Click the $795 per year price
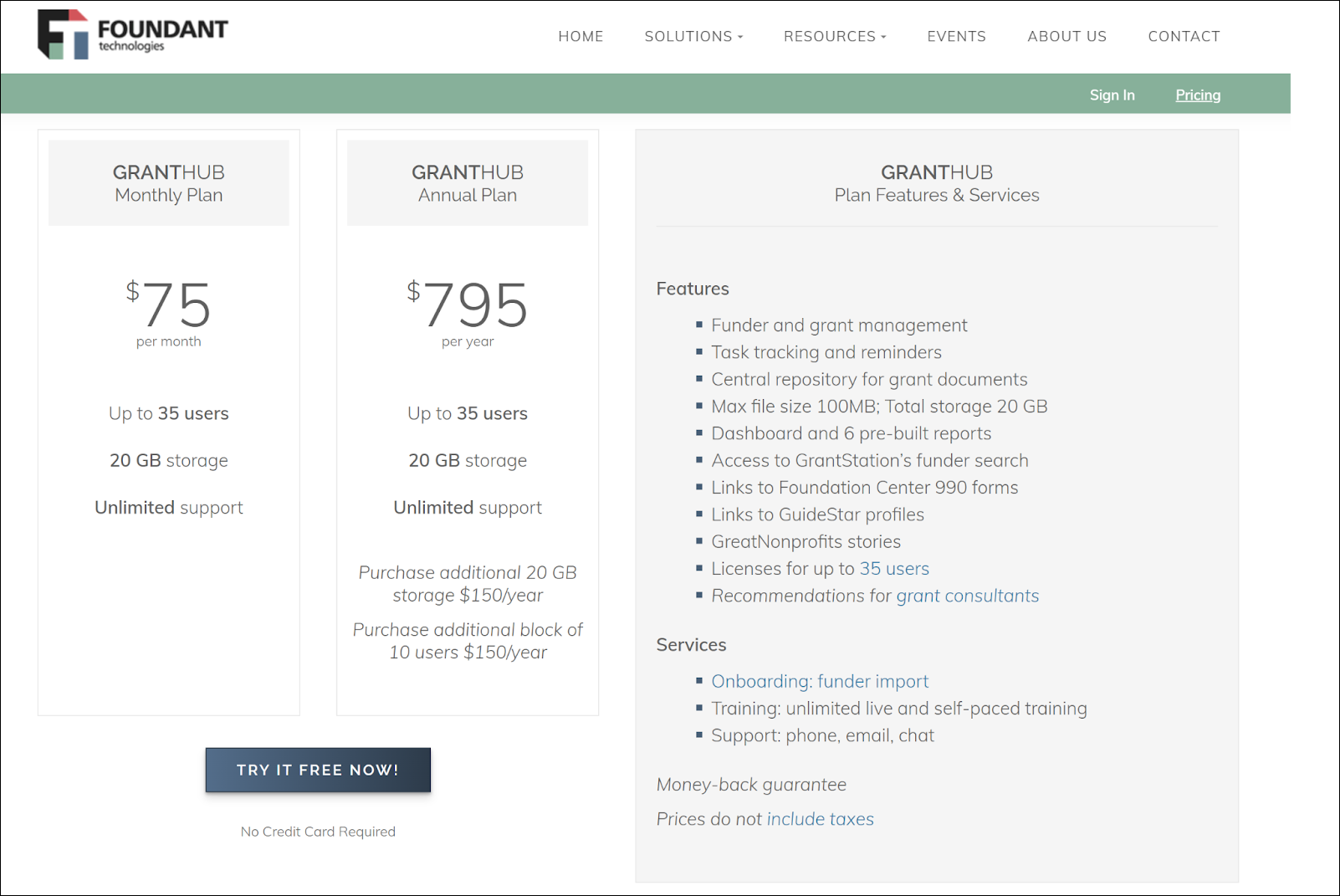Image resolution: width=1340 pixels, height=896 pixels. pyautogui.click(x=468, y=314)
